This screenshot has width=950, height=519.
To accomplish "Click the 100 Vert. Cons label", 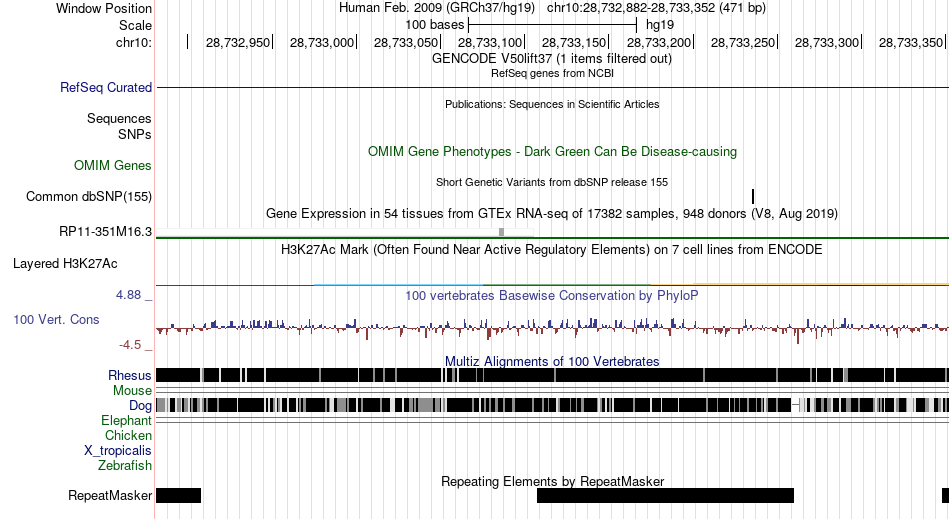I will (56, 319).
